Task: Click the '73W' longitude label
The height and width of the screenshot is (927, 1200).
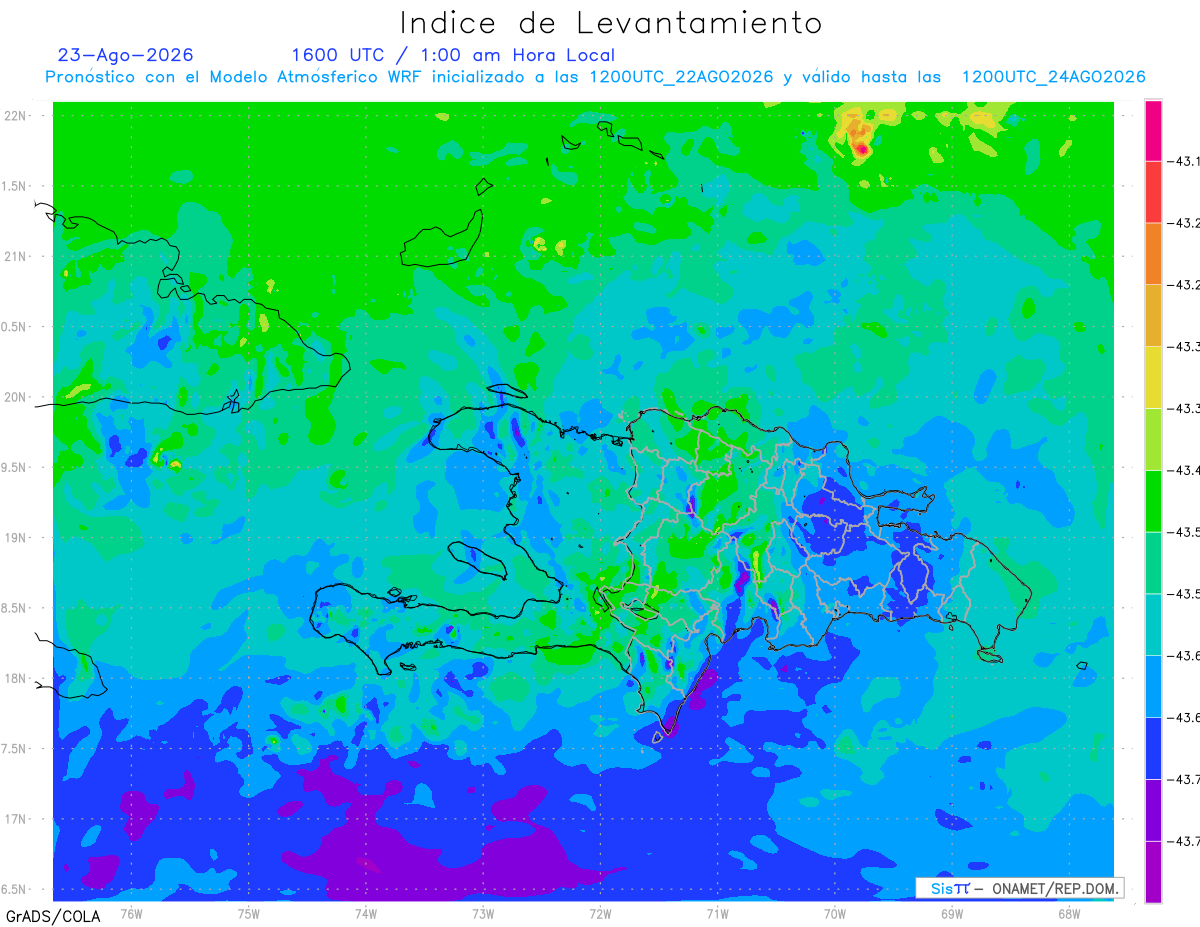Action: (x=483, y=913)
